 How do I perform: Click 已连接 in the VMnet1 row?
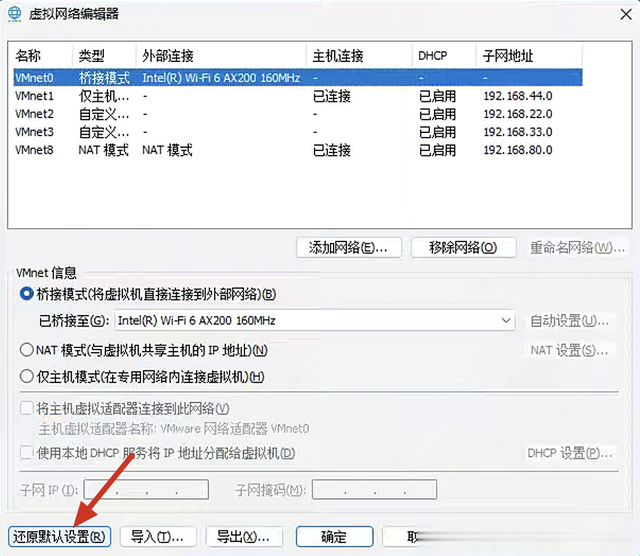pyautogui.click(x=332, y=96)
